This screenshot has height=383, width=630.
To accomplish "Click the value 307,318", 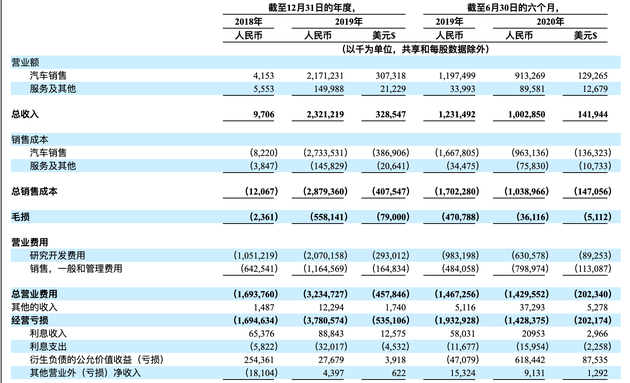I will point(391,76).
